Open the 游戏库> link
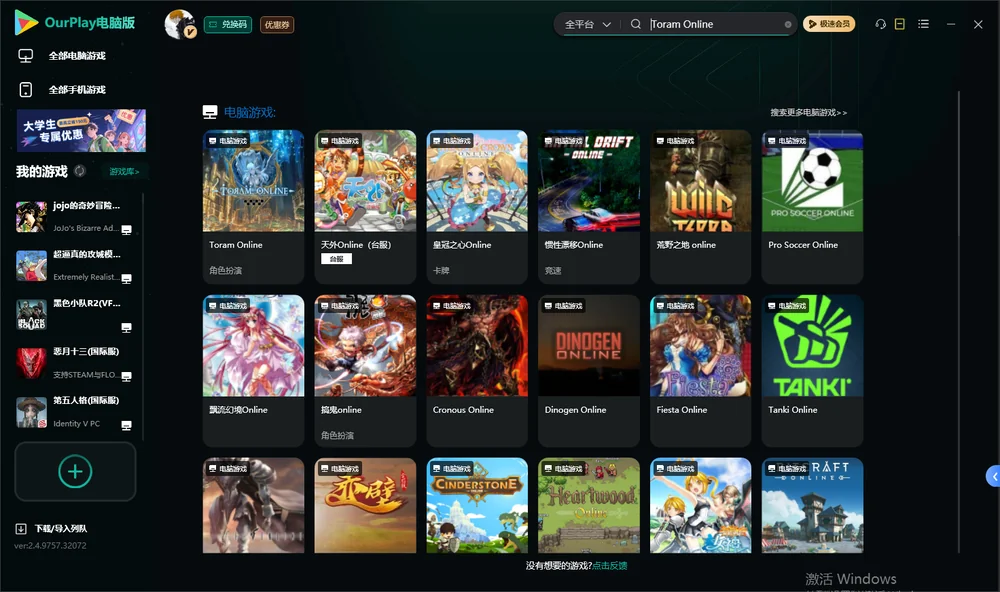Viewport: 1000px width, 592px height. click(x=124, y=172)
